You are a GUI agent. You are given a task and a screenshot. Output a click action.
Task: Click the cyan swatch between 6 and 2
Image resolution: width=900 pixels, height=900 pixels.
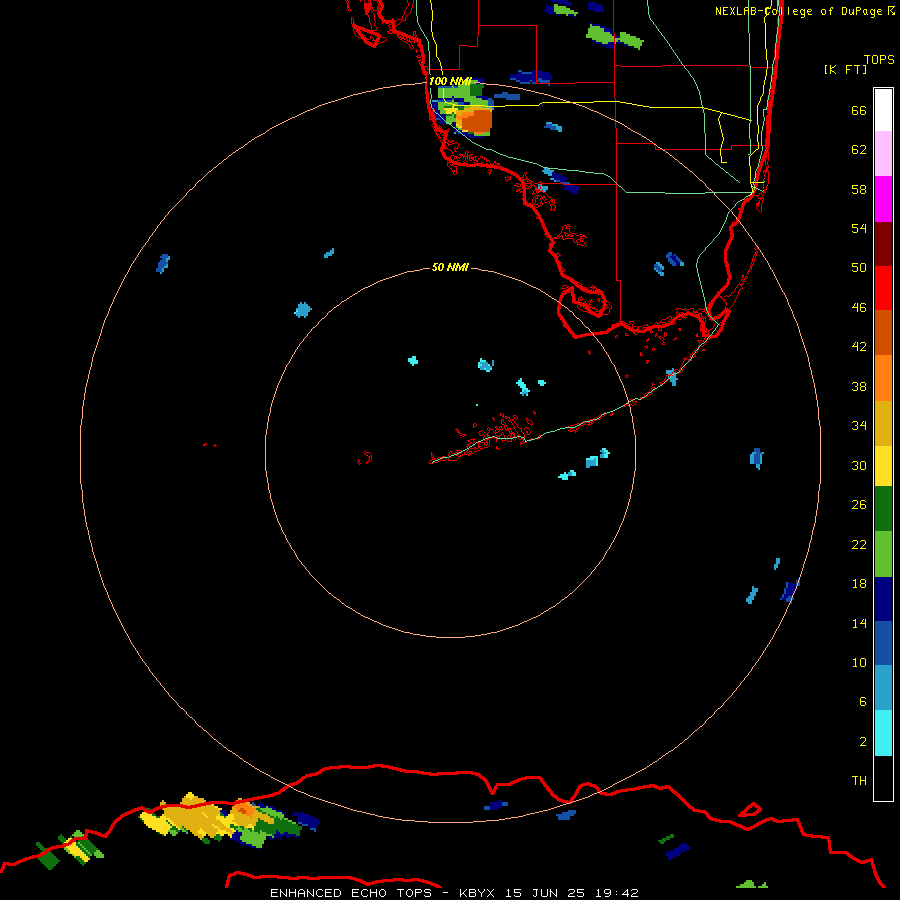coord(883,732)
